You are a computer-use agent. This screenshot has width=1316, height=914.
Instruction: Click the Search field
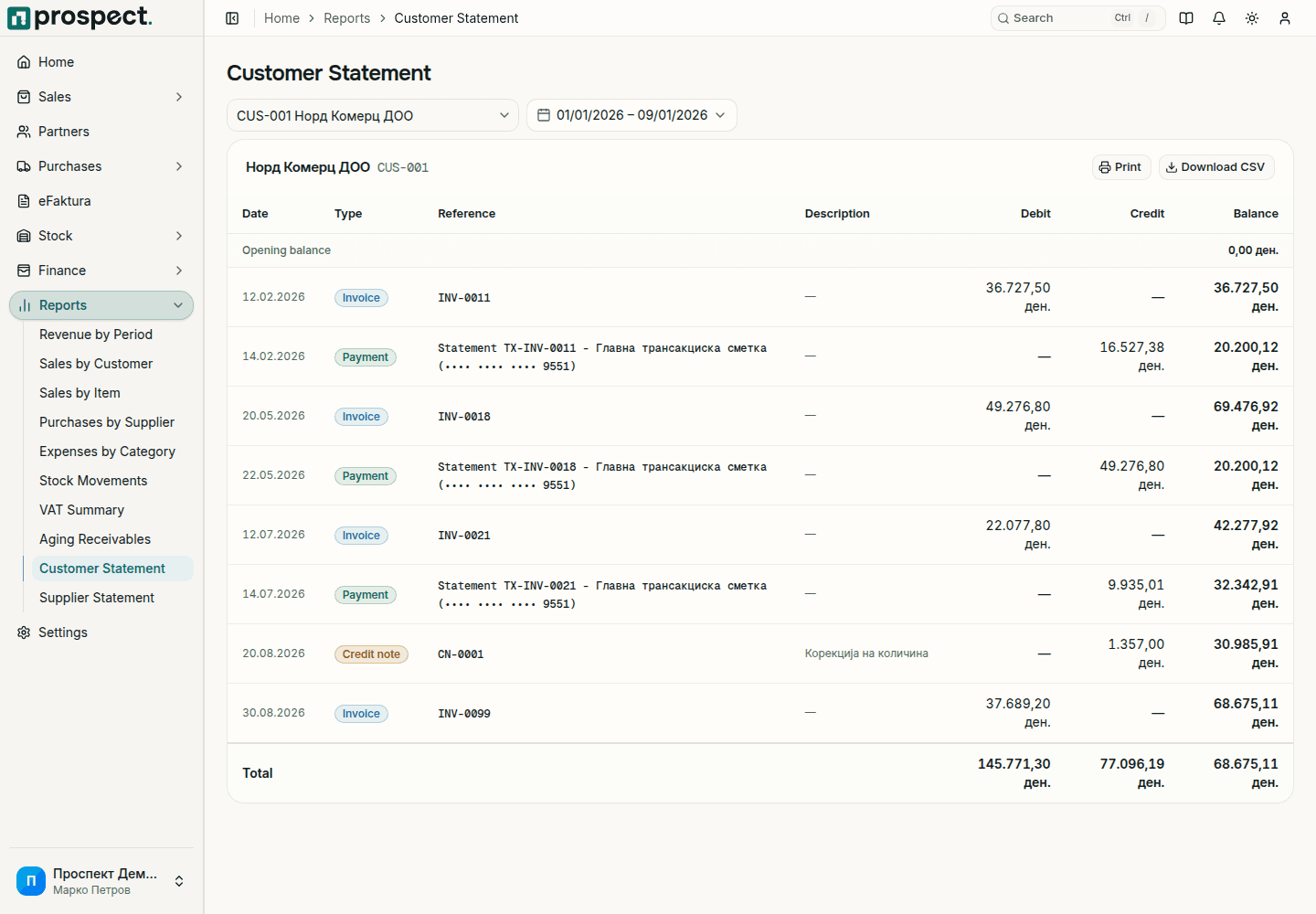pyautogui.click(x=1077, y=18)
